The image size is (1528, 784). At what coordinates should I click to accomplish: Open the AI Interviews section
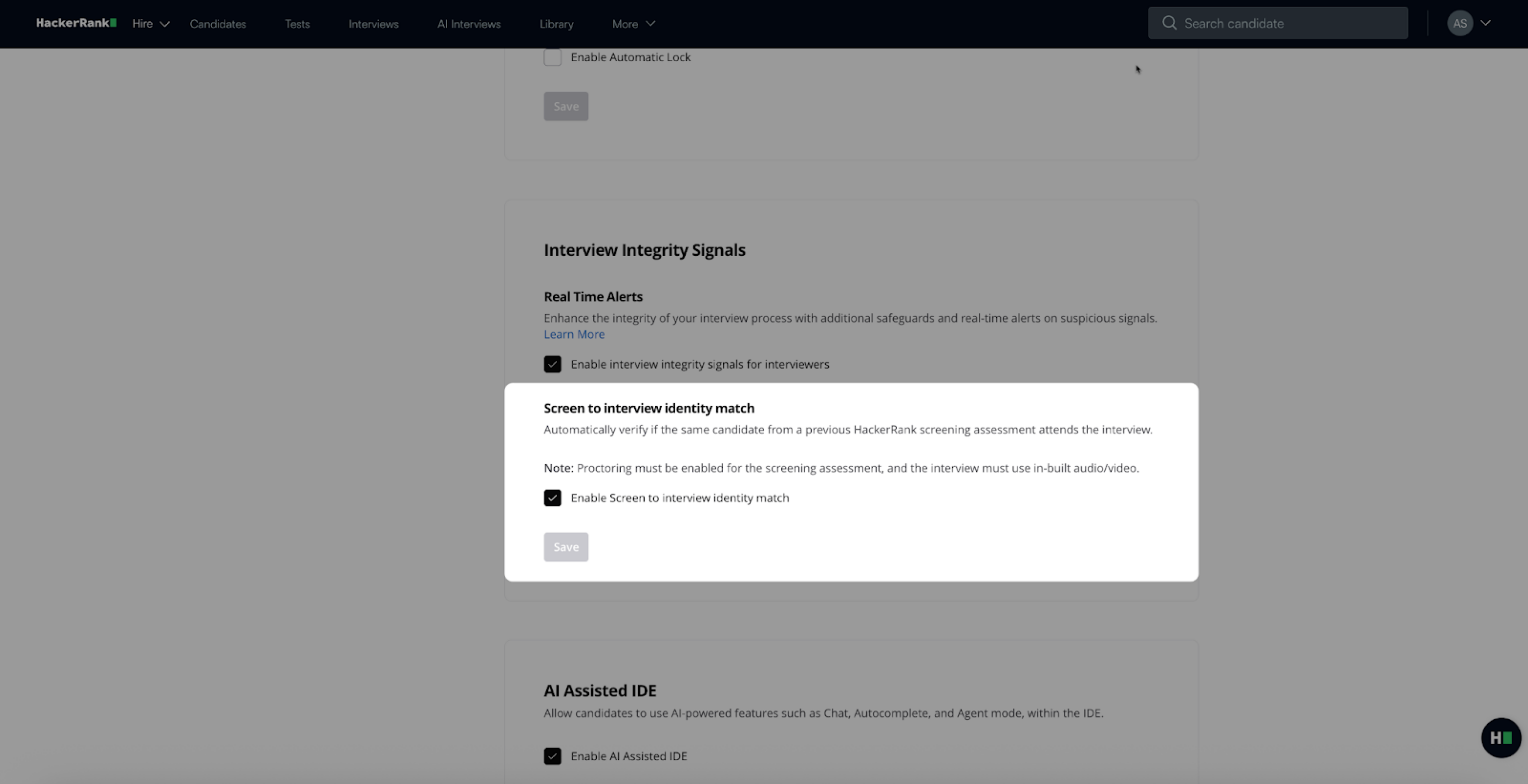pos(468,24)
